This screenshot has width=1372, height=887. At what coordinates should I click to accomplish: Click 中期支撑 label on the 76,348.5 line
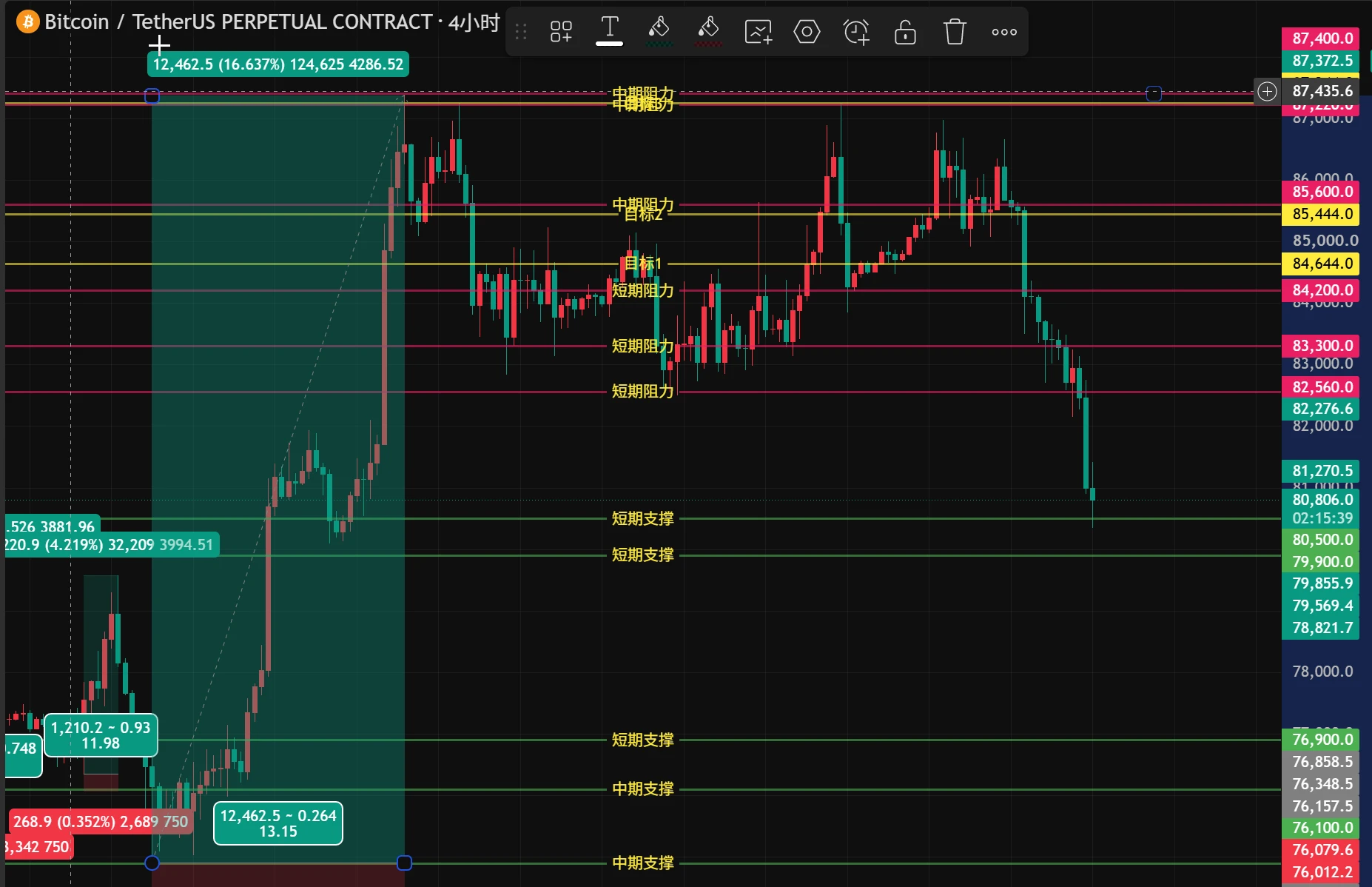click(642, 789)
